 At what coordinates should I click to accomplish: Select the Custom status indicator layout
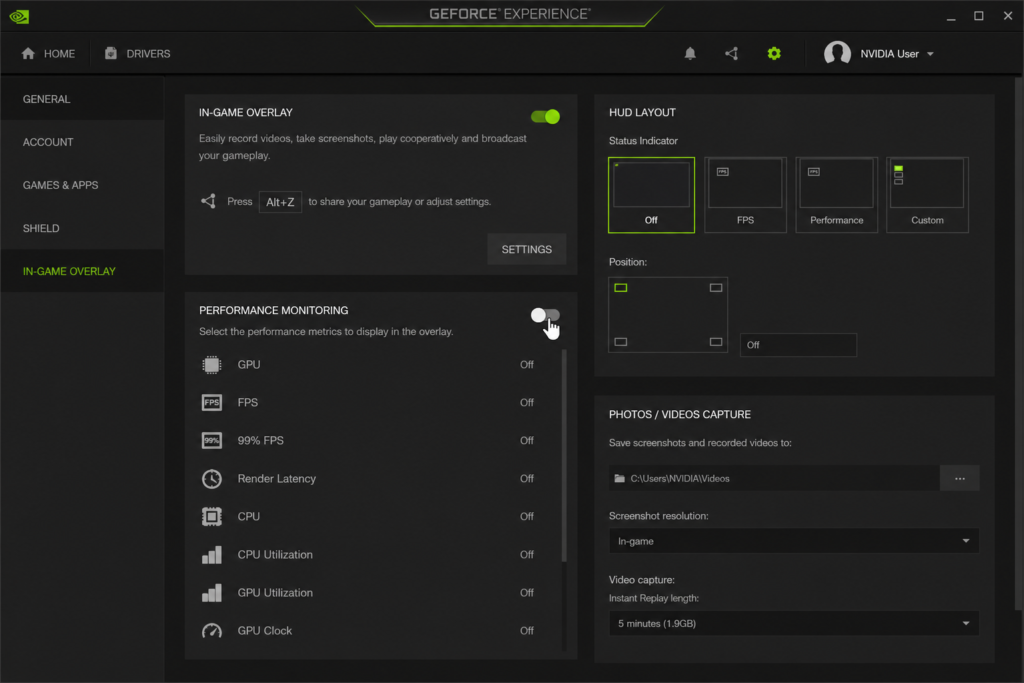pos(927,195)
